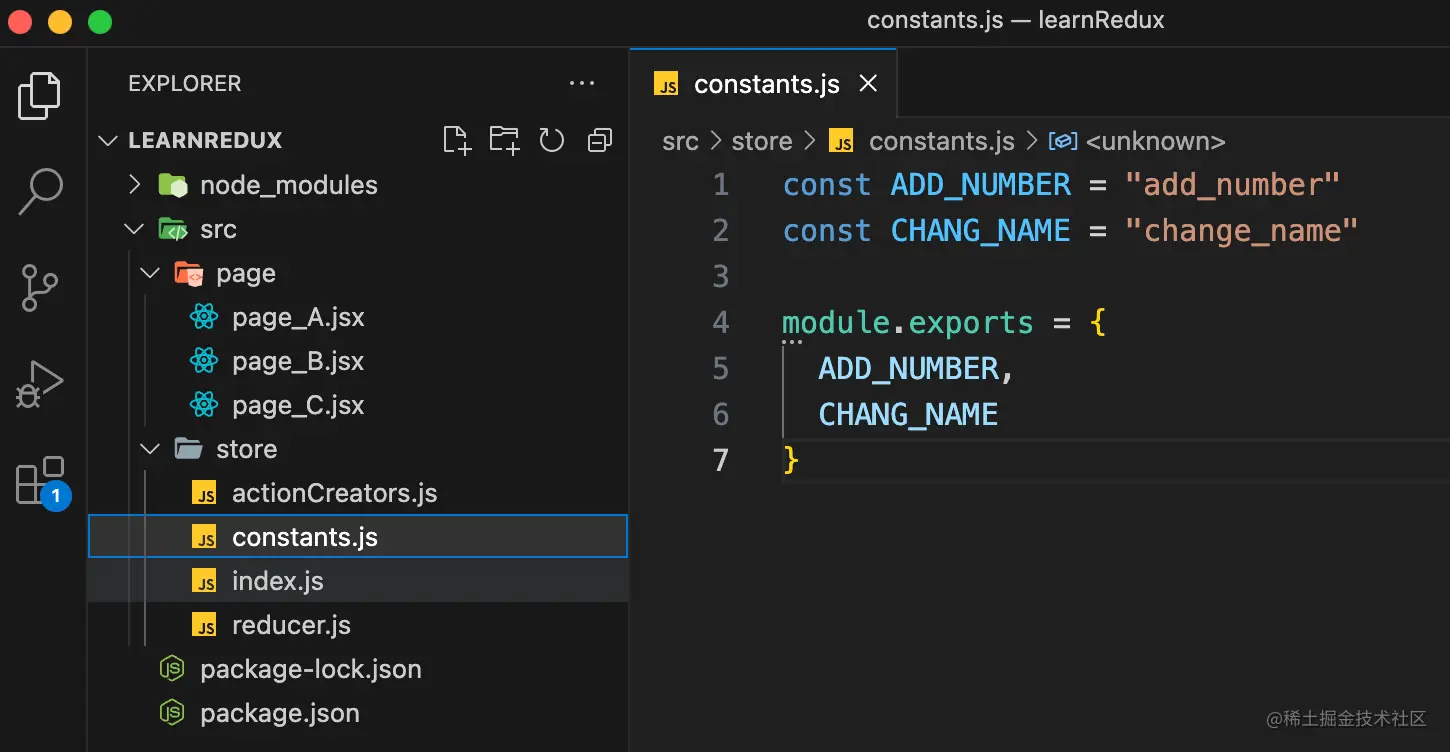Open the Extensions view

pyautogui.click(x=40, y=480)
